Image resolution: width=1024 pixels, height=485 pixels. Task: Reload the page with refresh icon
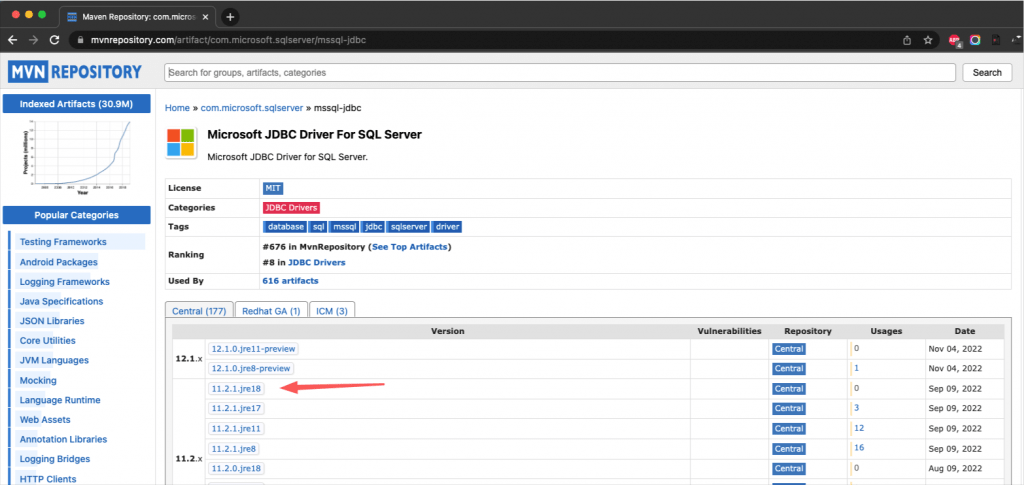54,40
